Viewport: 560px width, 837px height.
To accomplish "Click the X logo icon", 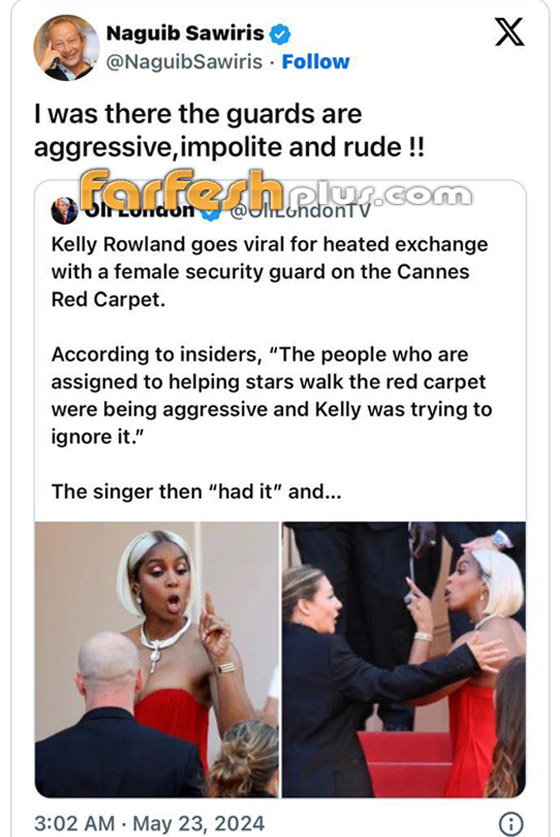I will click(509, 33).
